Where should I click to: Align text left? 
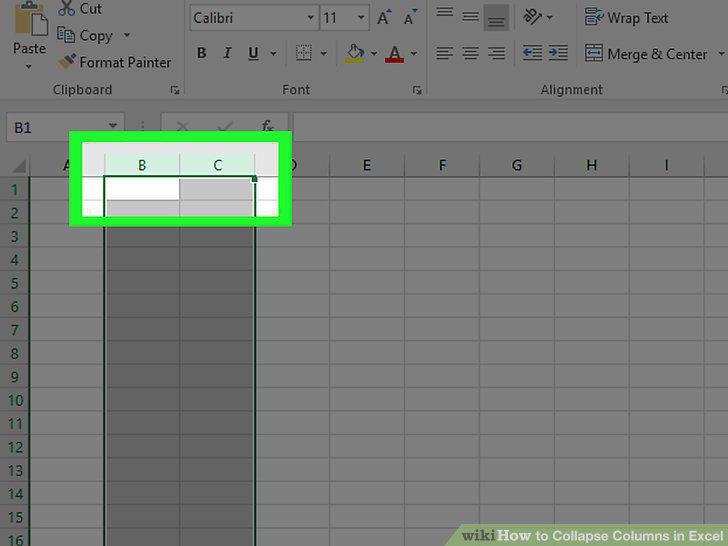[444, 53]
